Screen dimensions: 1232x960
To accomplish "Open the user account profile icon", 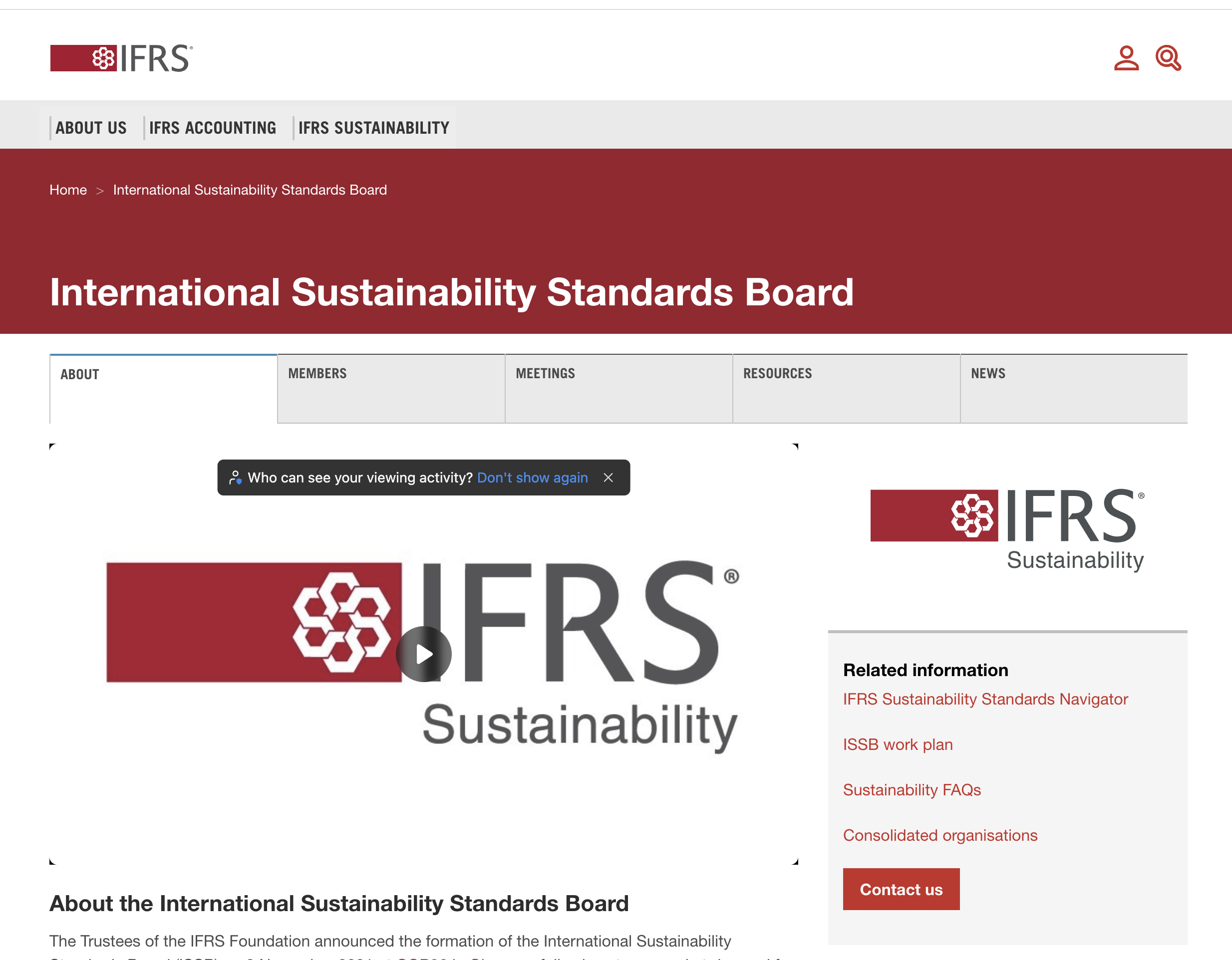I will pos(1126,58).
